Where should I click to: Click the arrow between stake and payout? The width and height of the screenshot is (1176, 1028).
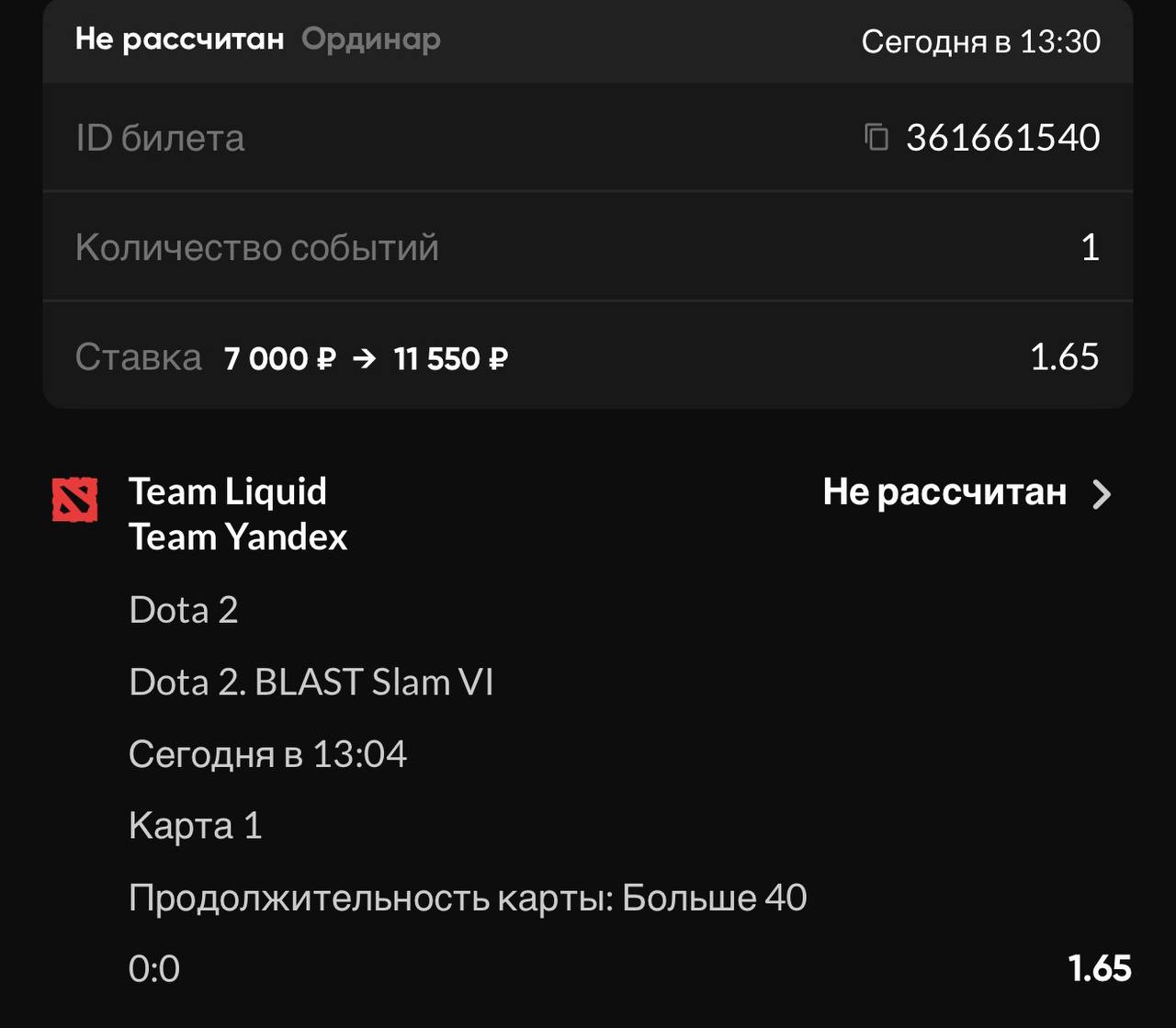click(365, 358)
